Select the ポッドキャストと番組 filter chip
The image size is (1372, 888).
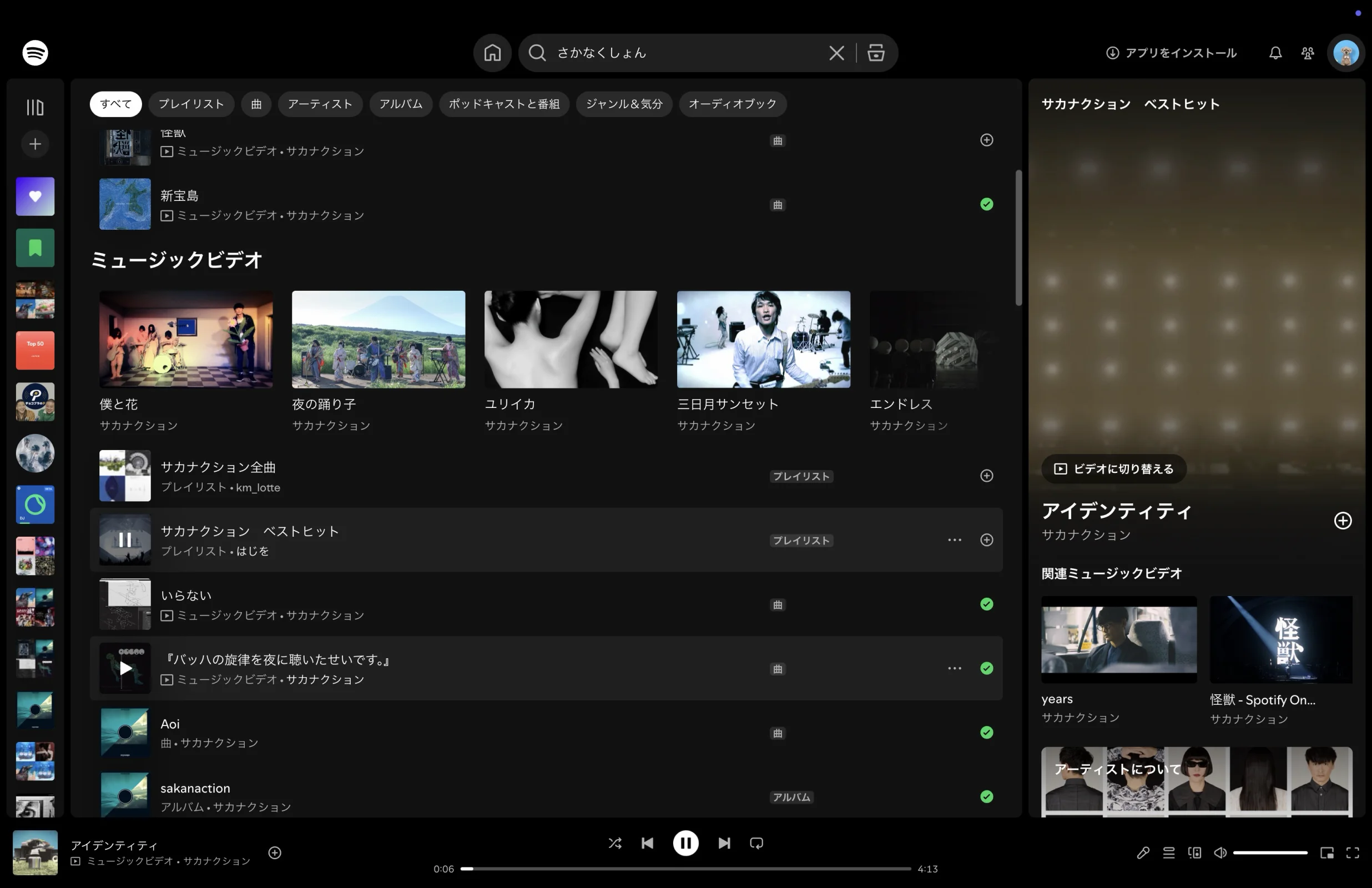(x=504, y=104)
